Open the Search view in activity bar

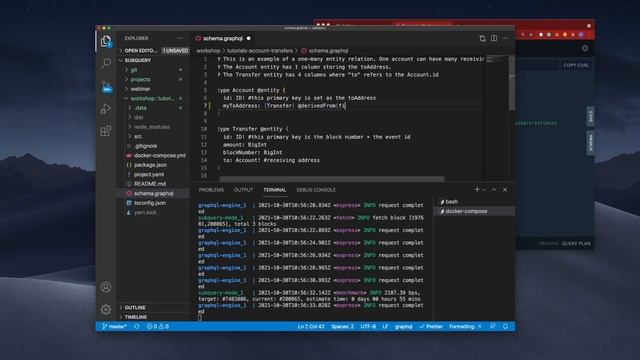point(106,63)
